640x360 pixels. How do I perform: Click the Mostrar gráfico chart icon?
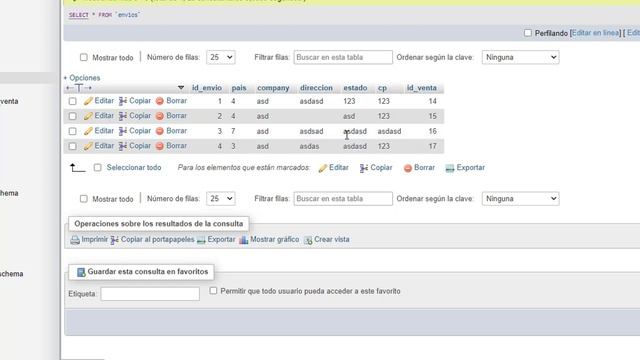click(x=244, y=240)
